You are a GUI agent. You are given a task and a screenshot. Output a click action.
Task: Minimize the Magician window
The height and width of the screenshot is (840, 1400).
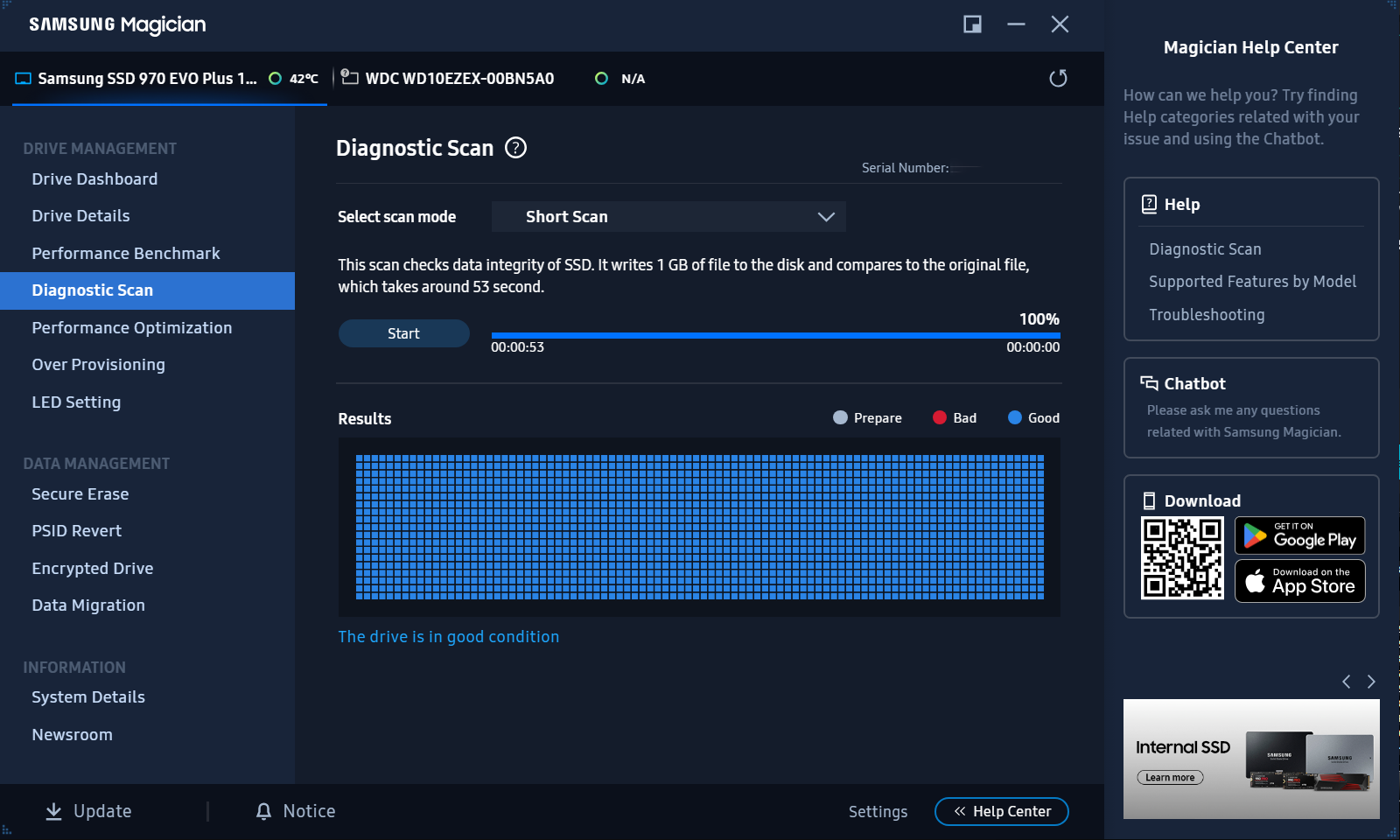[x=1016, y=24]
